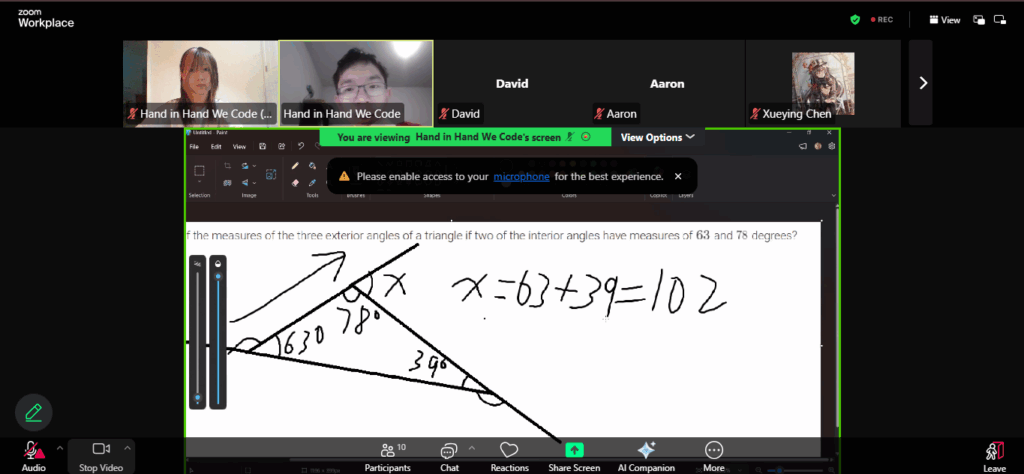The height and width of the screenshot is (474, 1024).
Task: Open the Reactions heart icon
Action: [509, 451]
